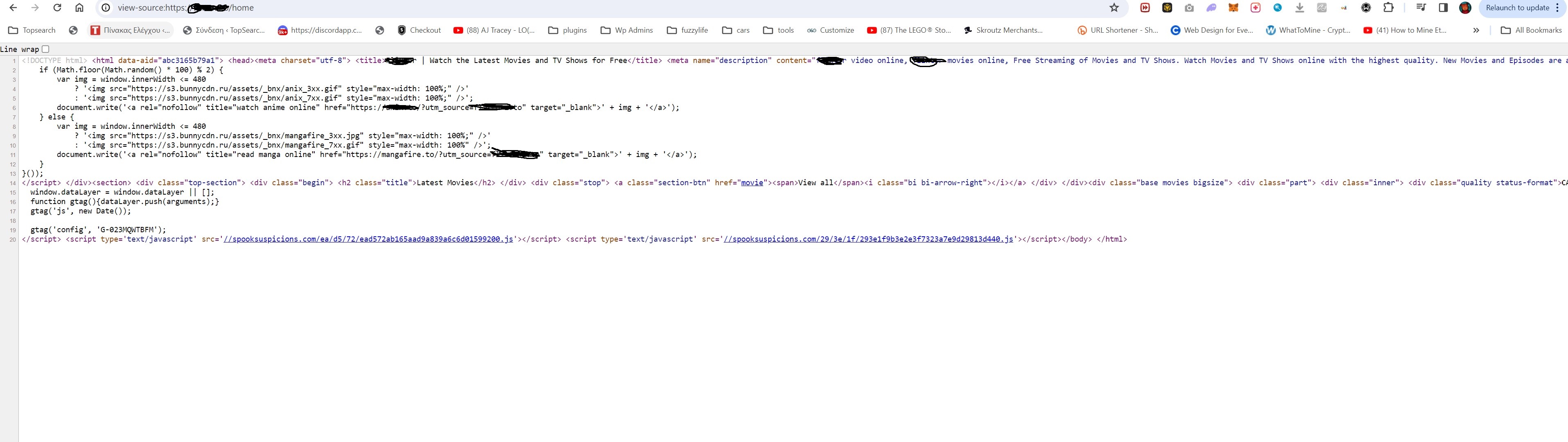Click line number 14 in gutter
1568x442 pixels.
[x=13, y=183]
